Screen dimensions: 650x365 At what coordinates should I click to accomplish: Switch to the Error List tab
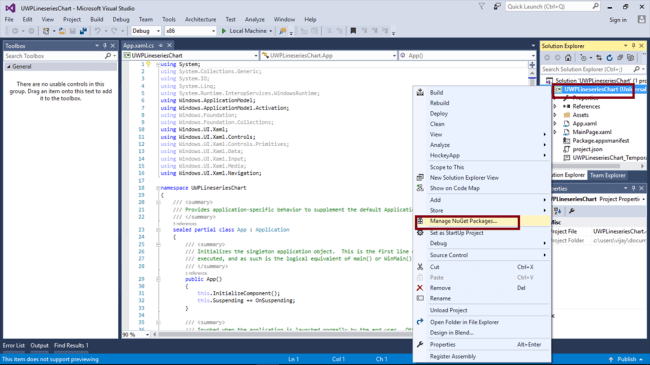click(x=14, y=346)
